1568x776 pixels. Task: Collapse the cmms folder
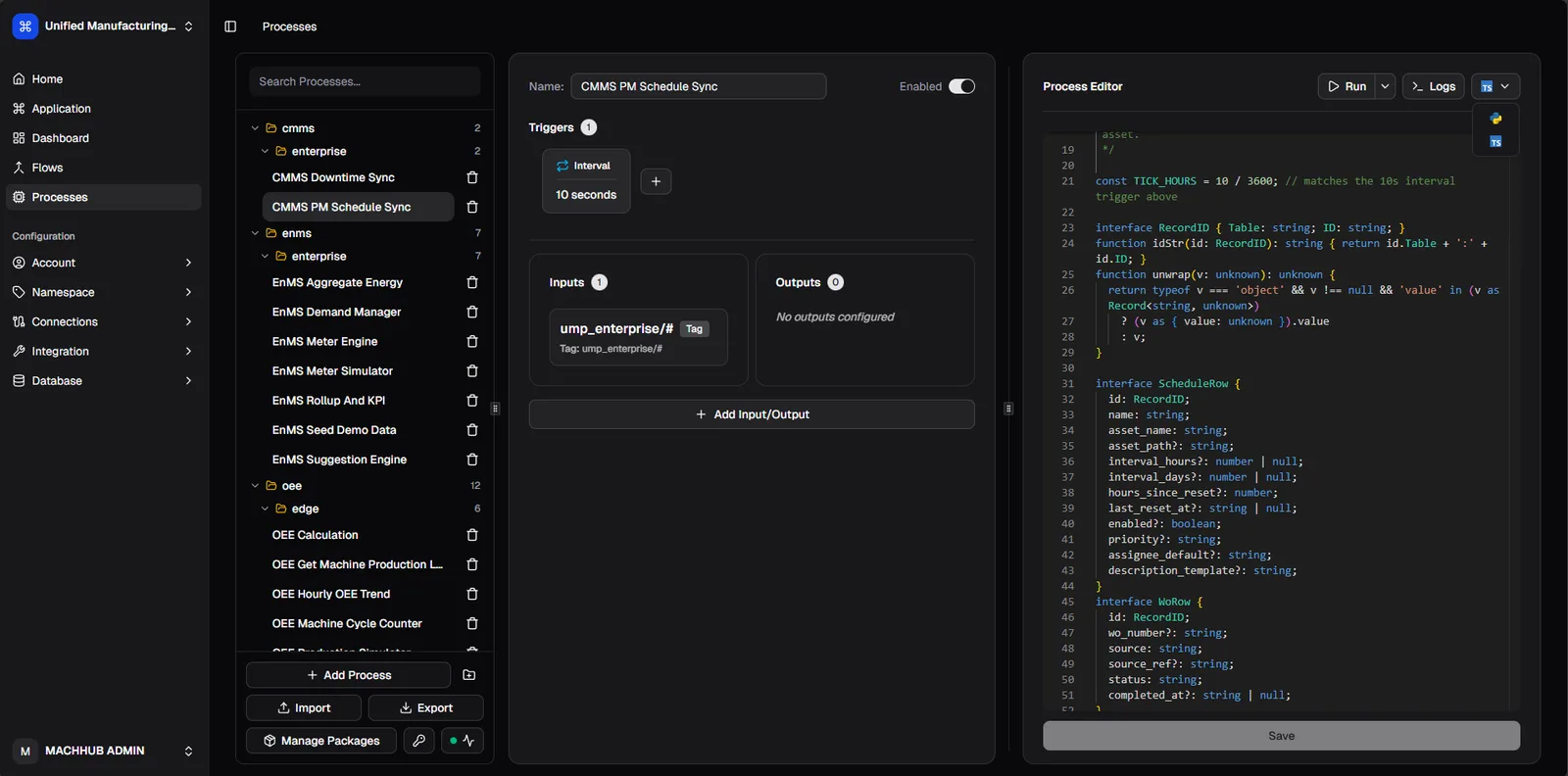(x=255, y=128)
